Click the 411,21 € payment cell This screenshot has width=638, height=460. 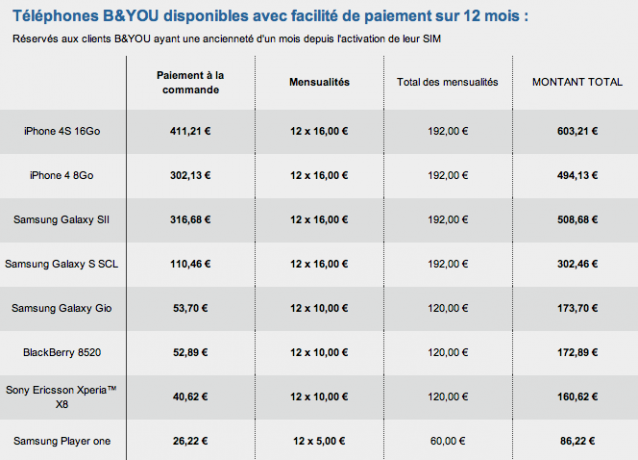190,131
